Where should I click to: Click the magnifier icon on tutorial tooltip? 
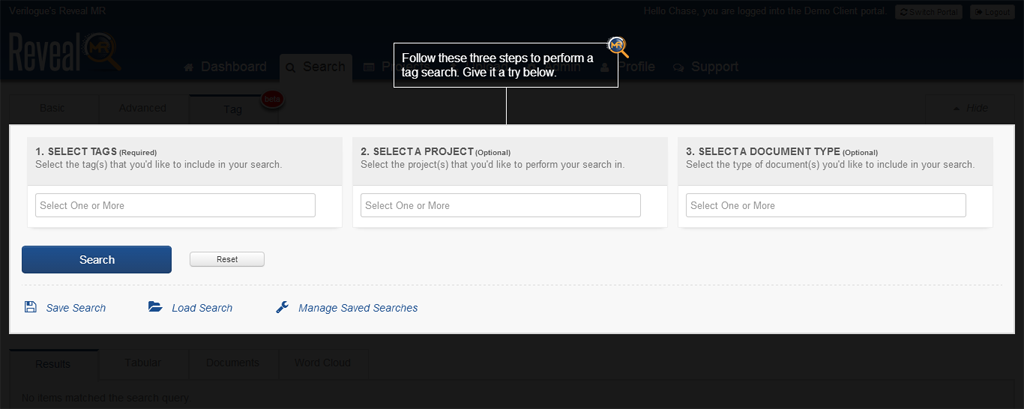coord(618,47)
